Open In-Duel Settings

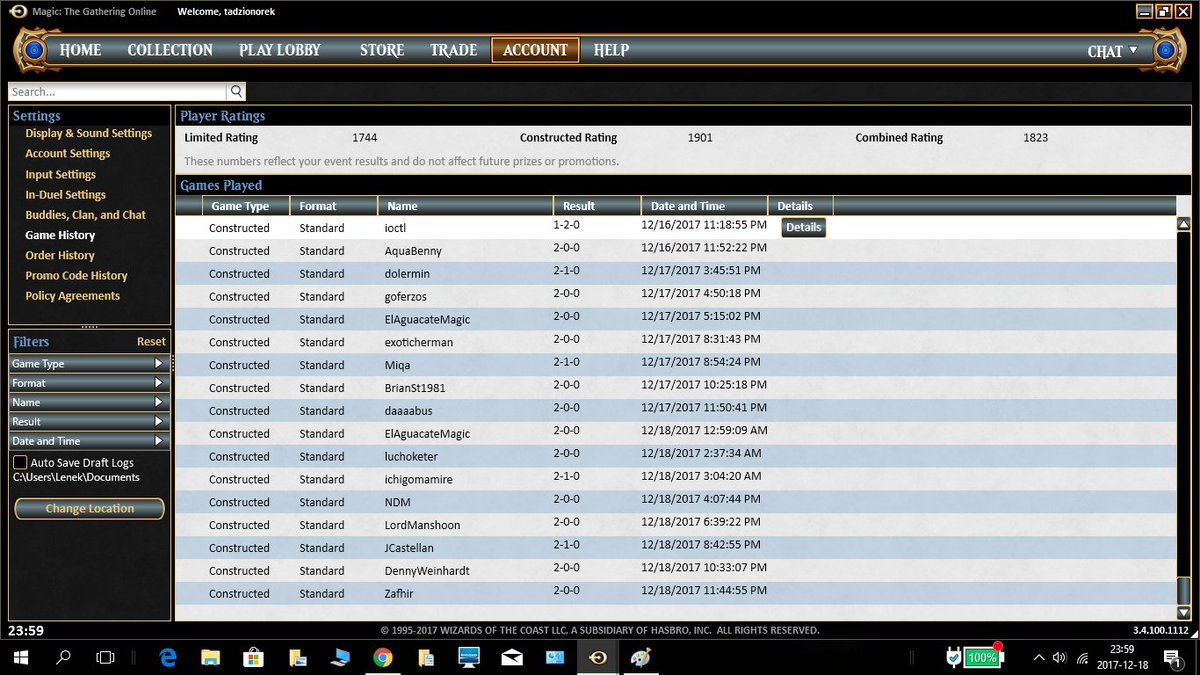click(x=66, y=195)
